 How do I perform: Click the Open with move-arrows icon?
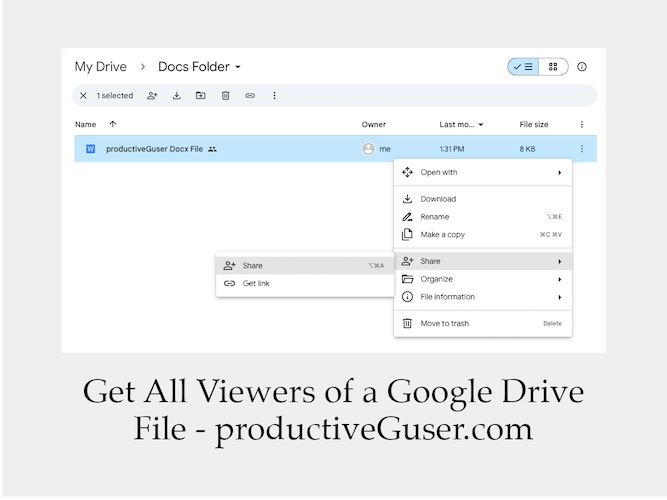coord(407,172)
